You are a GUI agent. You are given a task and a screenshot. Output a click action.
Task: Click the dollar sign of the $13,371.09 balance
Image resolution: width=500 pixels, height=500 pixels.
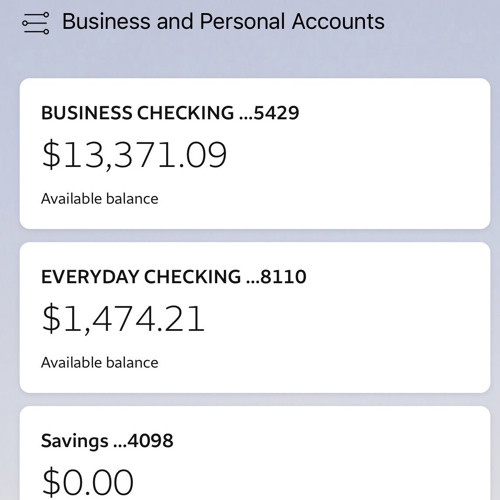[x=51, y=155]
